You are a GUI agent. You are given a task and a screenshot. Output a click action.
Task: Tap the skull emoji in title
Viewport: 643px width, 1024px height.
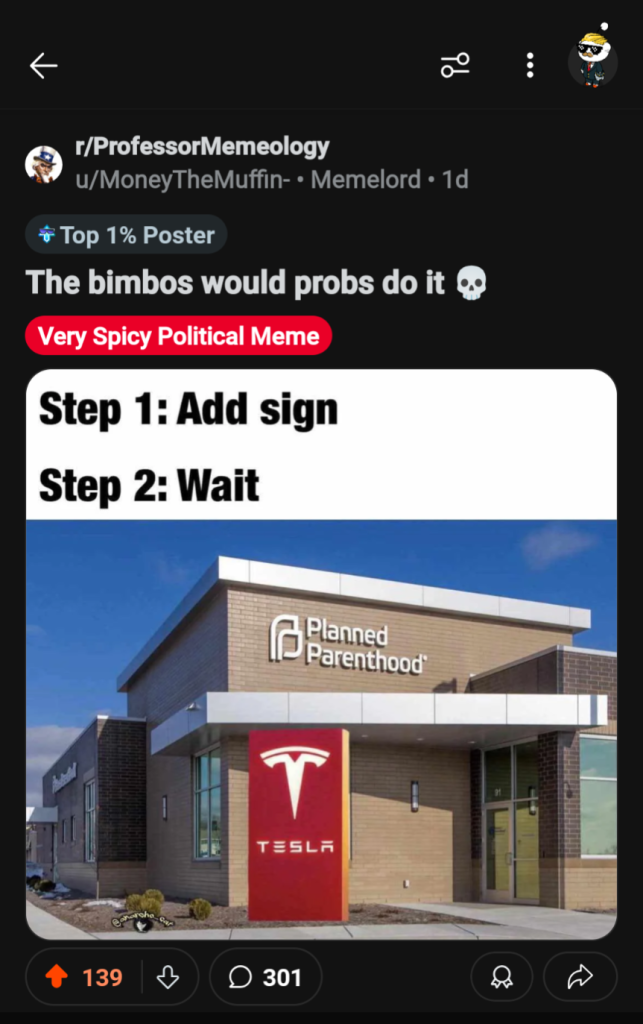(x=471, y=284)
